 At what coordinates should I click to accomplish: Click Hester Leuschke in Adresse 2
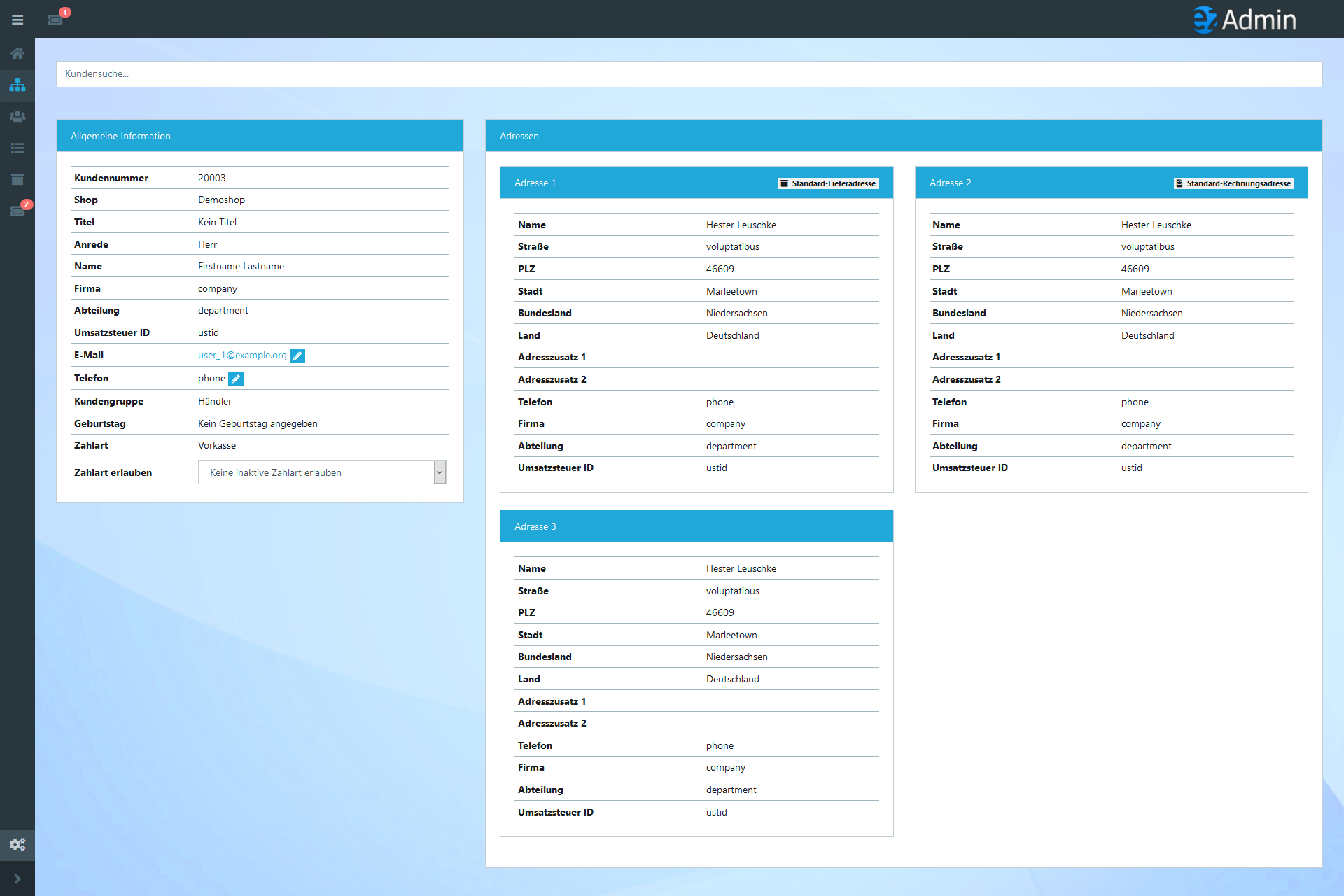(1156, 225)
